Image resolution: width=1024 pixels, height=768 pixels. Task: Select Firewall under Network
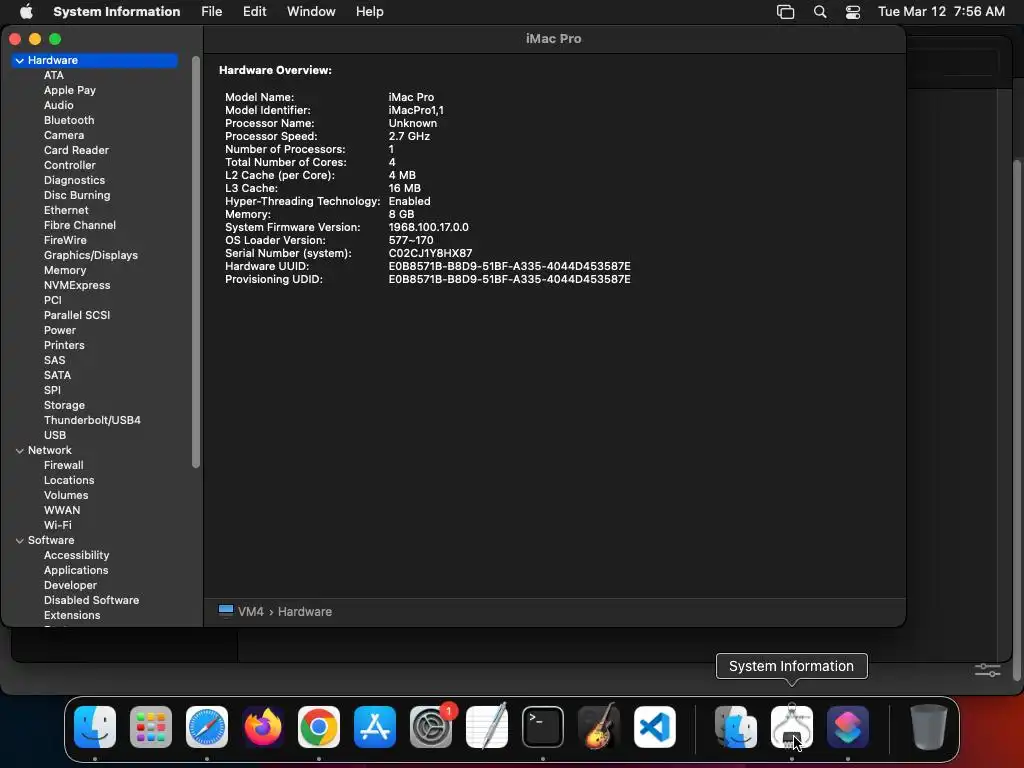(x=63, y=466)
